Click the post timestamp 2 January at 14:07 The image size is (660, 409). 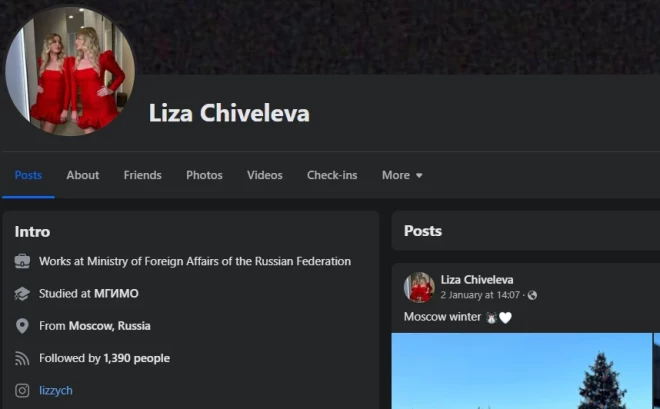tap(480, 295)
